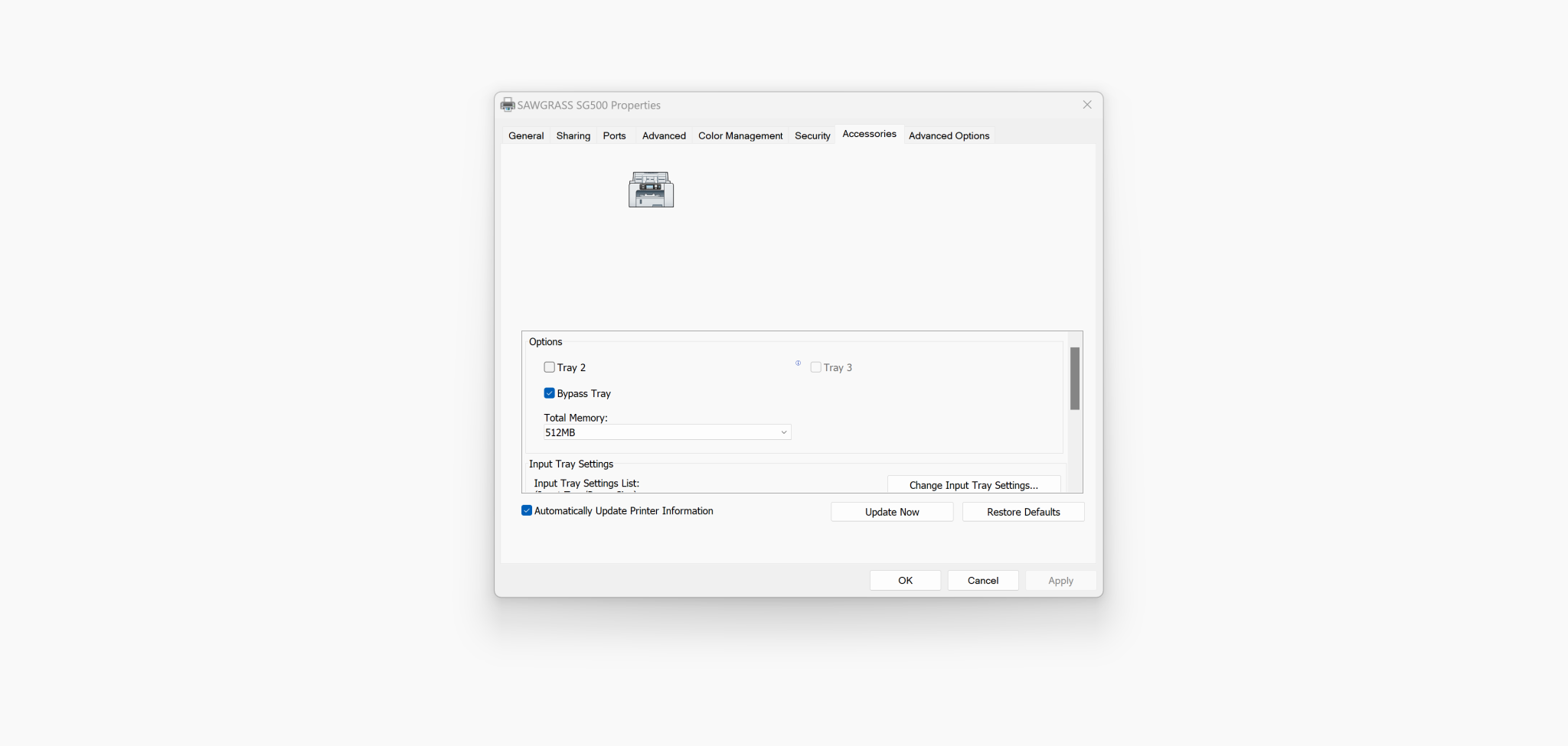Click the SG500 printer illustration image
This screenshot has height=746, width=1568.
pos(651,189)
